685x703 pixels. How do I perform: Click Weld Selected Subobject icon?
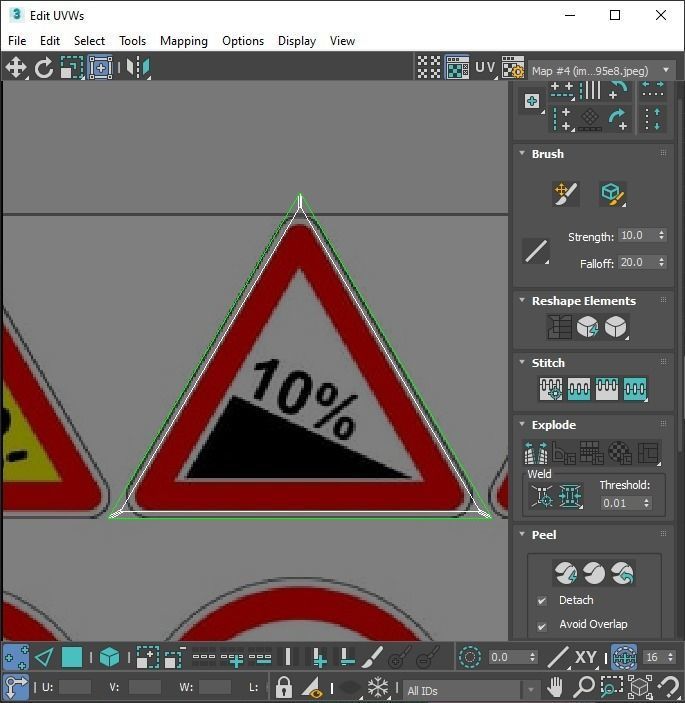[x=570, y=496]
